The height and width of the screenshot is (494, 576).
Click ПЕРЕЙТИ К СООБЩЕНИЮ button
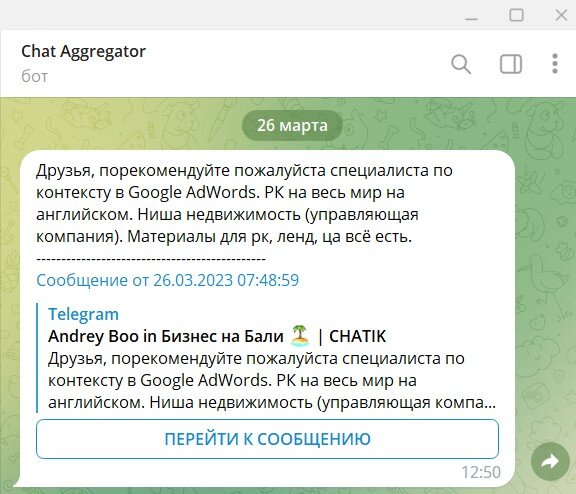(x=267, y=439)
